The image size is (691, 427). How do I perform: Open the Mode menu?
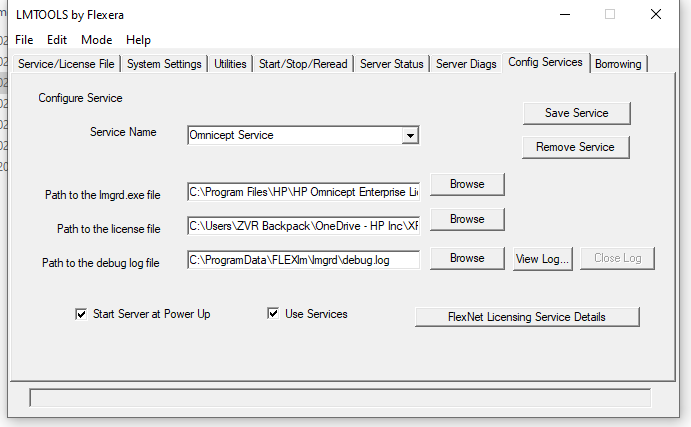96,40
